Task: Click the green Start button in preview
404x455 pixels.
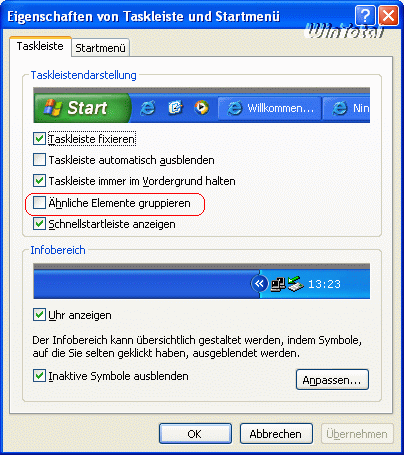Action: click(x=82, y=108)
